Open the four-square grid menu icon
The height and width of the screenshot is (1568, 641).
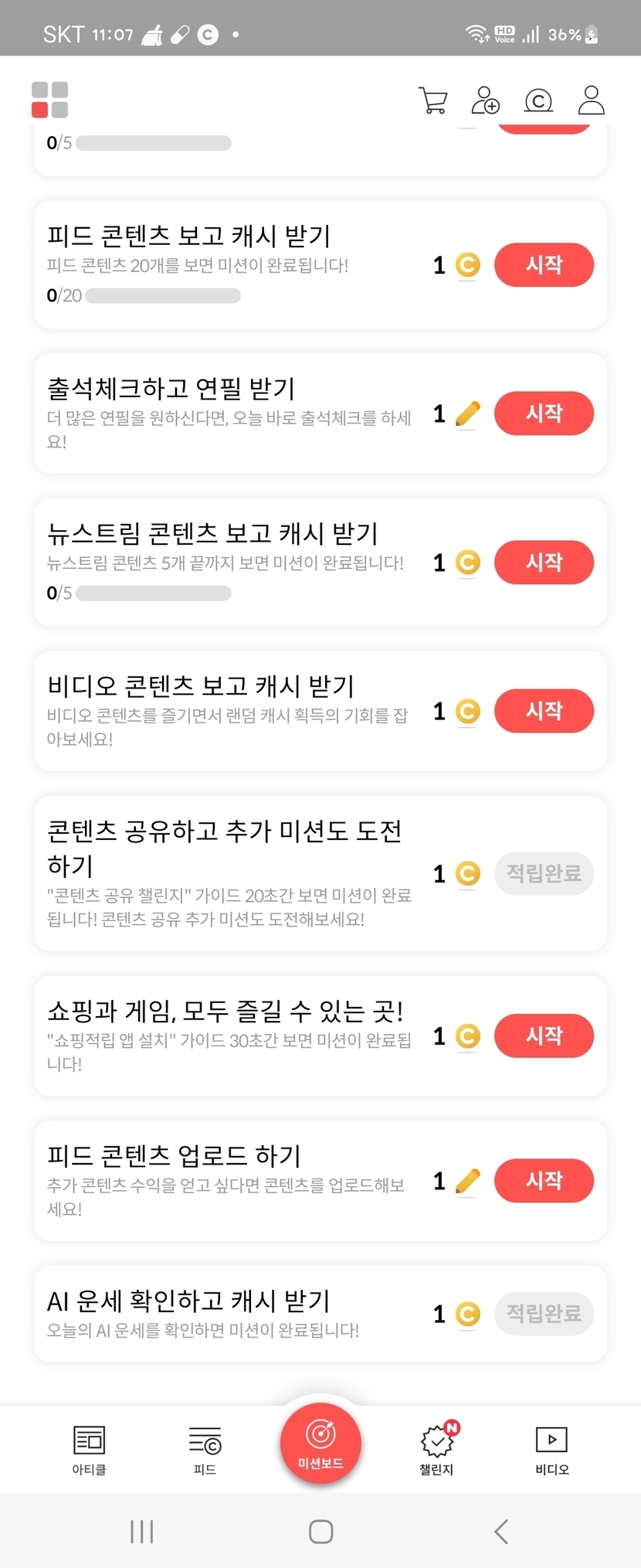49,100
